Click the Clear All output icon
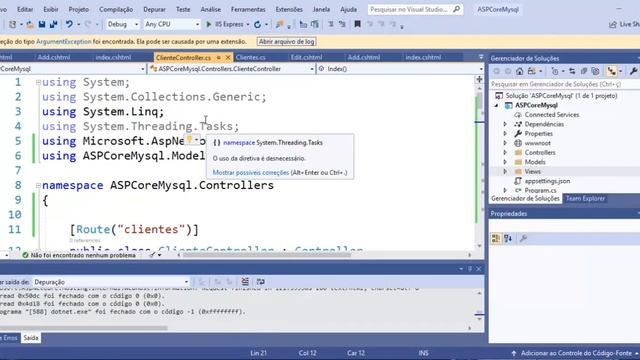The width and height of the screenshot is (640, 360). [245, 282]
